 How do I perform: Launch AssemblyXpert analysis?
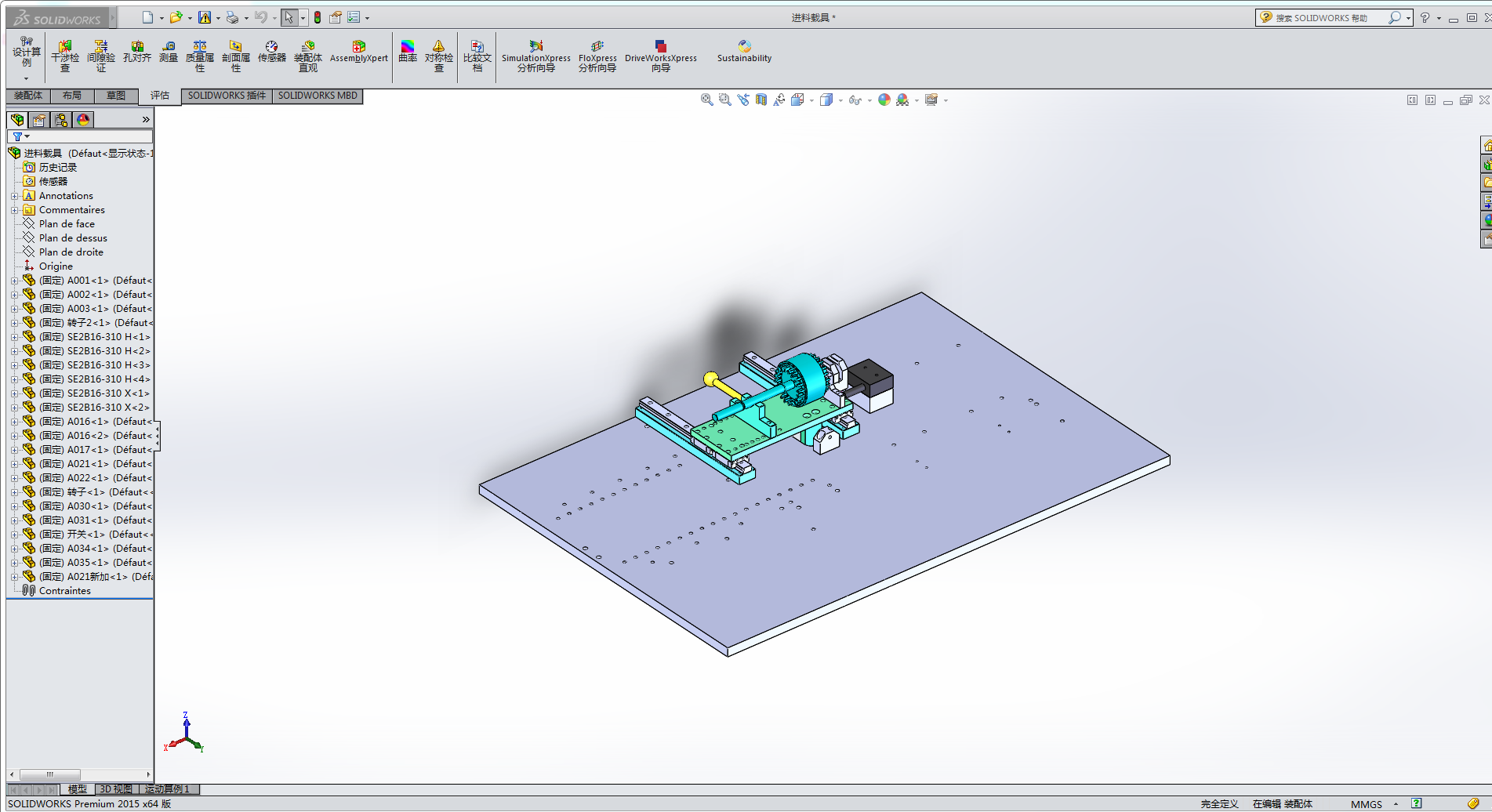(x=358, y=53)
